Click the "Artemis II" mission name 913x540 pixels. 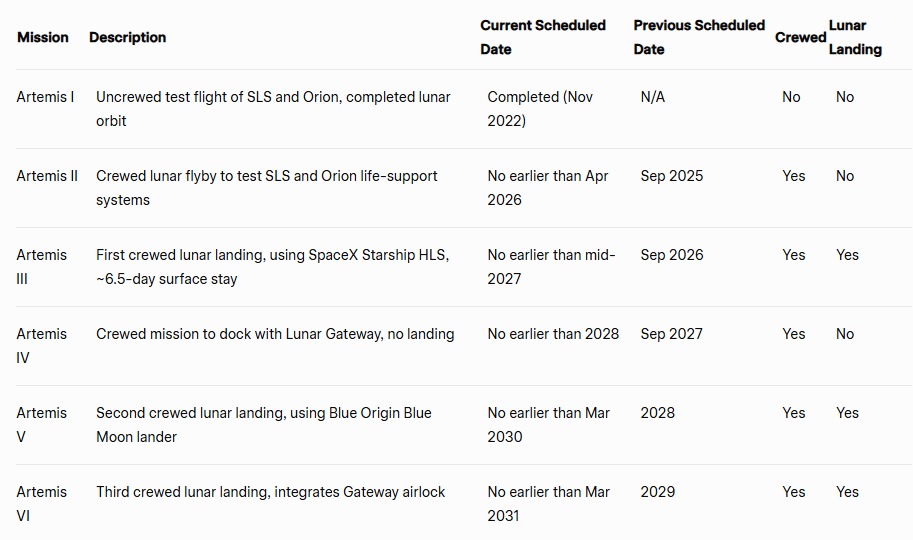47,176
